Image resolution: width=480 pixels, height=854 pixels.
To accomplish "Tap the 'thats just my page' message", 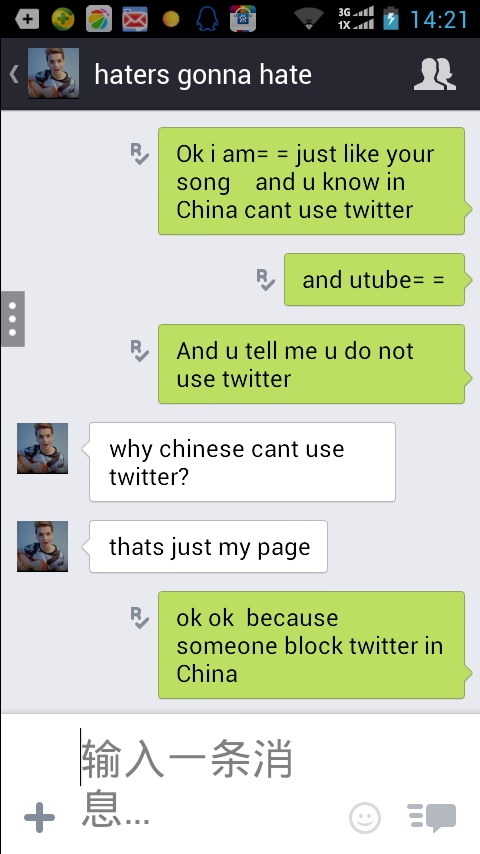I will pos(208,546).
